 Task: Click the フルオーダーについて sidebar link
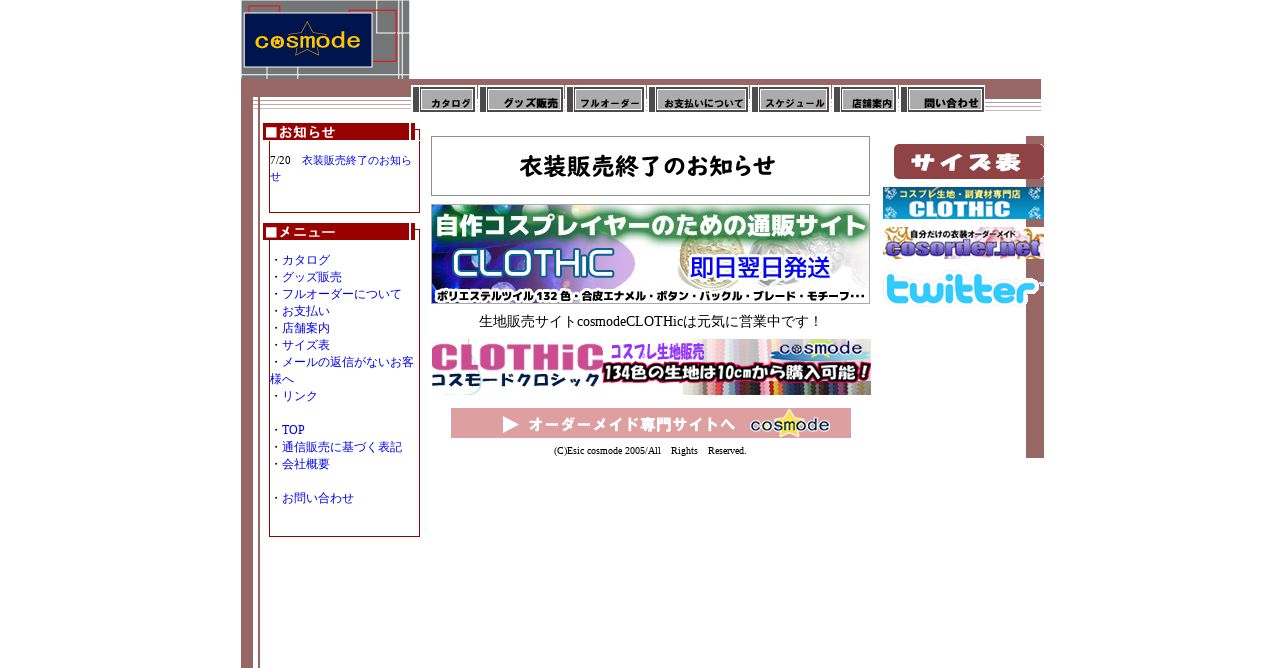click(341, 294)
